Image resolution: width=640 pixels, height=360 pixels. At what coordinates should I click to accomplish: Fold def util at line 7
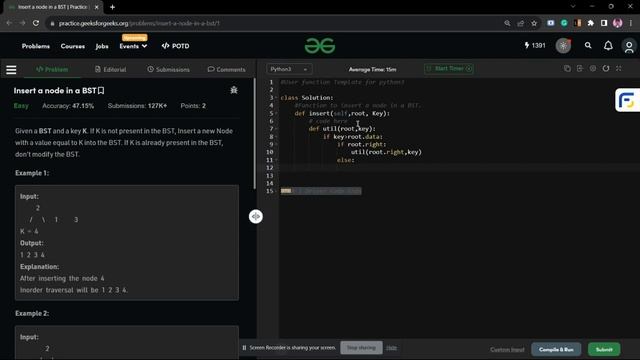click(276, 129)
